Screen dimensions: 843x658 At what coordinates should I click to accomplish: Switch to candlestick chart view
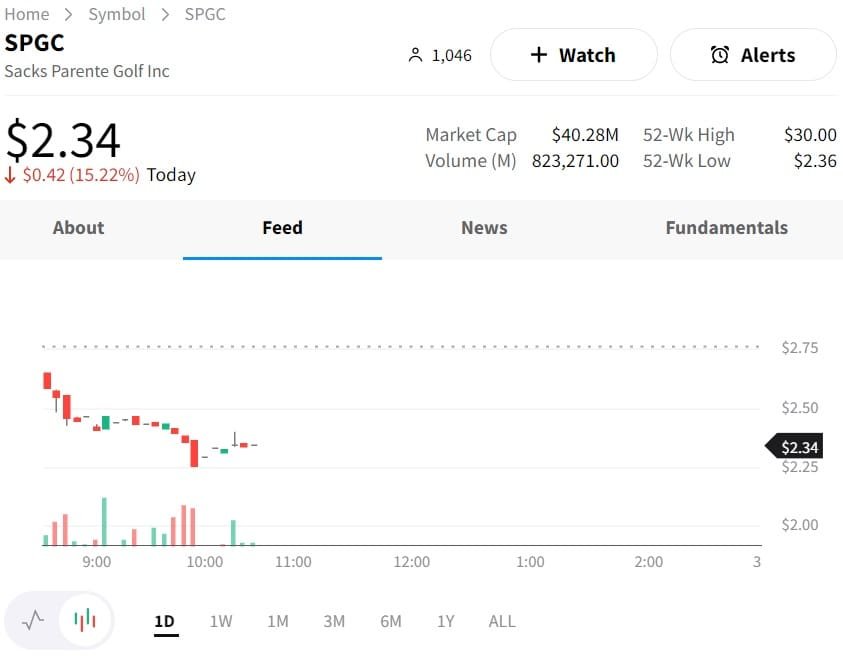(x=85, y=620)
